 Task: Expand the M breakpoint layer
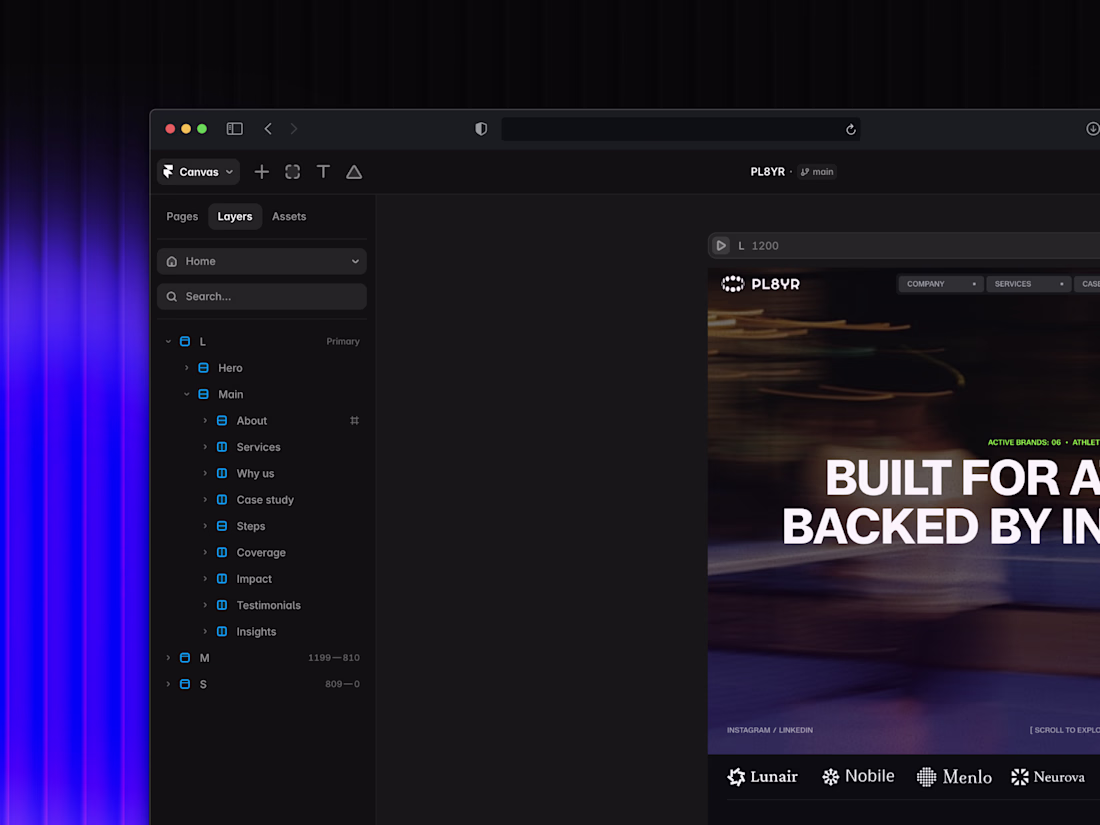coord(168,658)
